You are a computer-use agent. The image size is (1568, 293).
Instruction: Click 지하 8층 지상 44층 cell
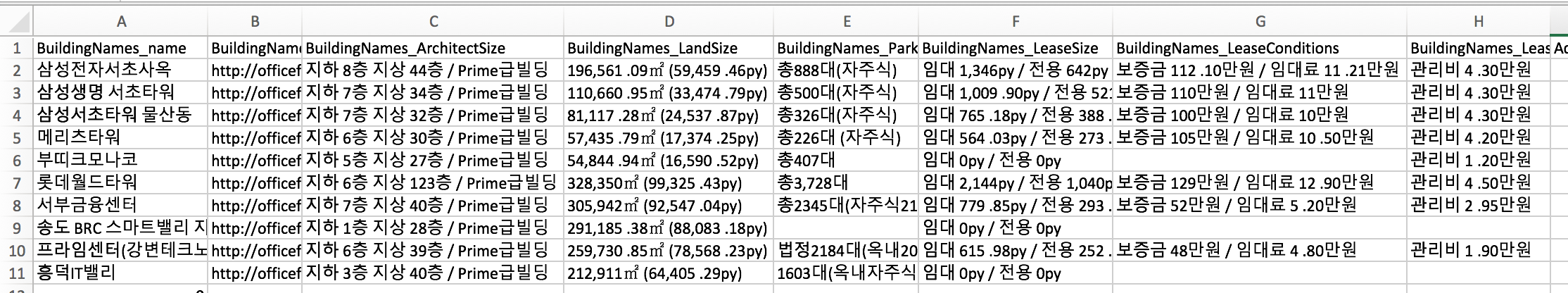click(433, 70)
